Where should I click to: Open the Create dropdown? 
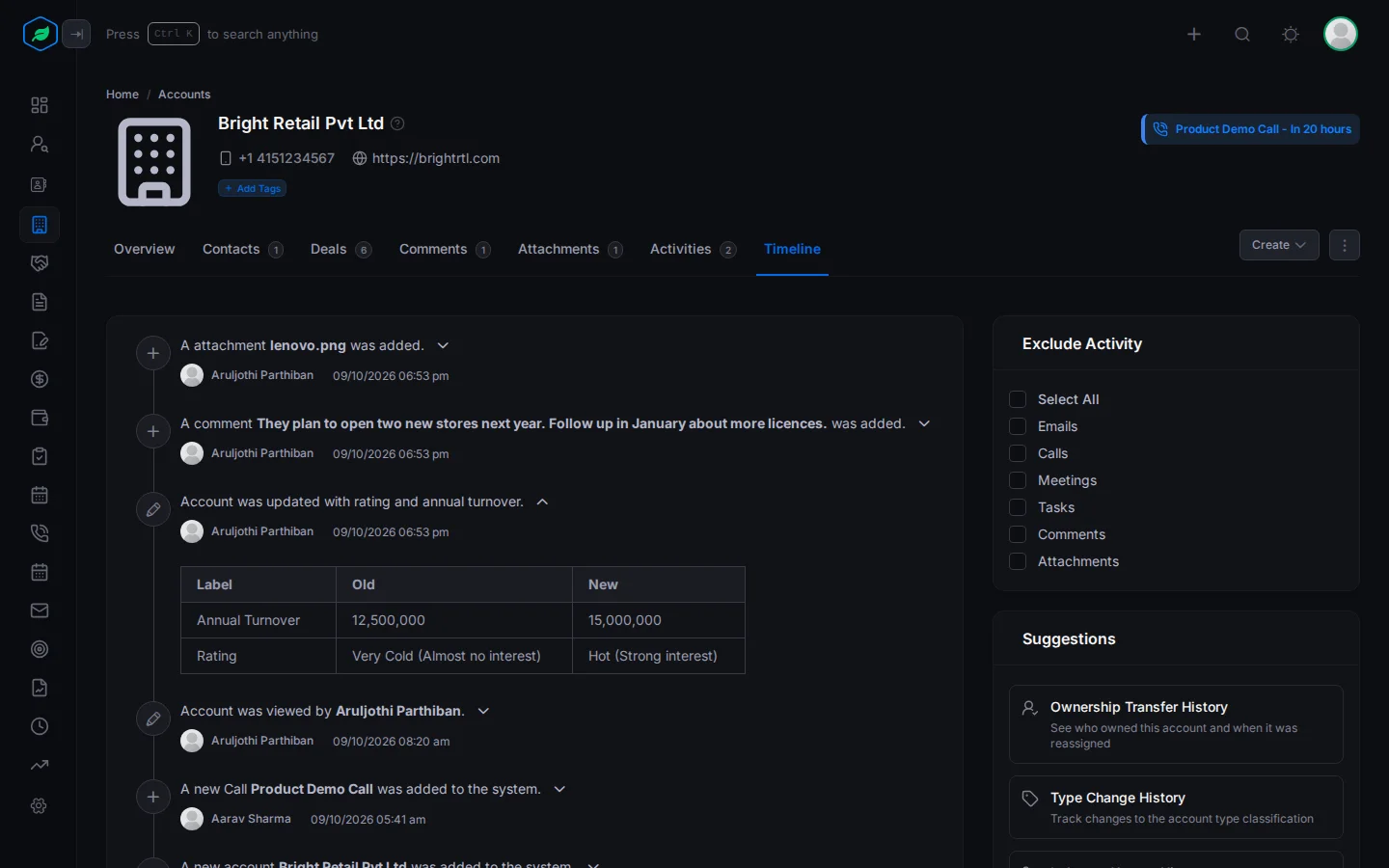[x=1279, y=245]
